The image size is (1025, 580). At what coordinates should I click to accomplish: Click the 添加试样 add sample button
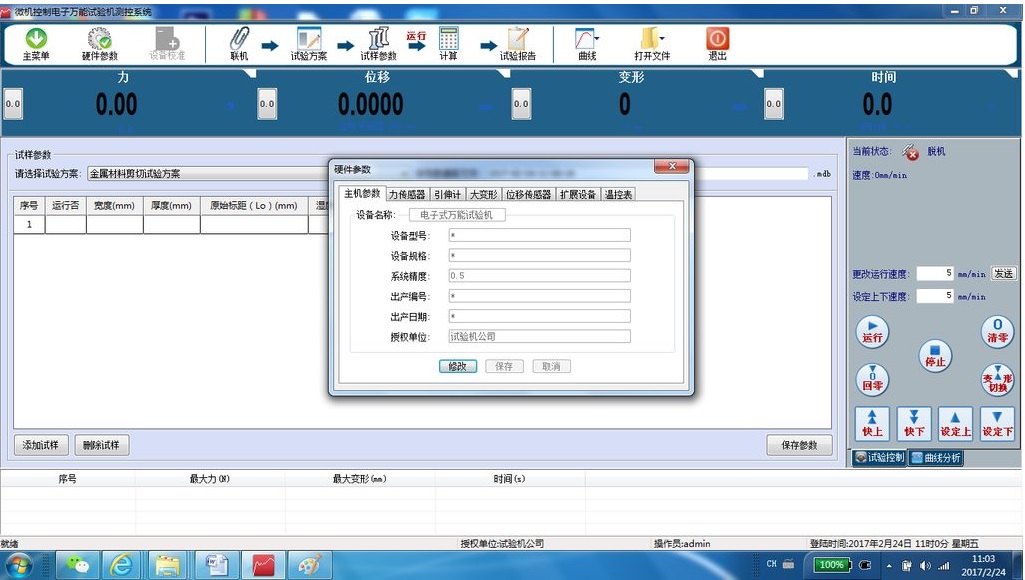(x=41, y=445)
